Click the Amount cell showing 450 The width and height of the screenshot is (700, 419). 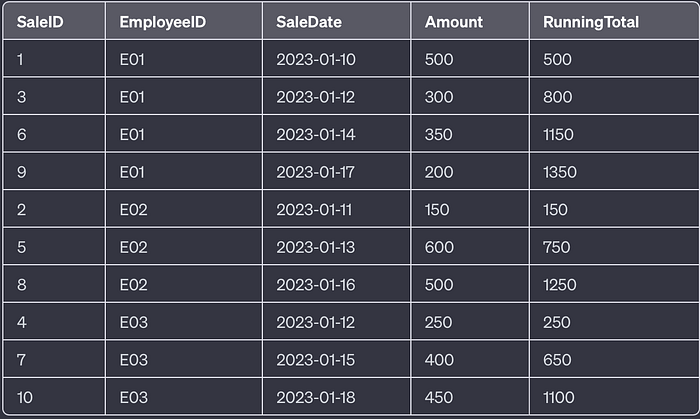[470, 397]
